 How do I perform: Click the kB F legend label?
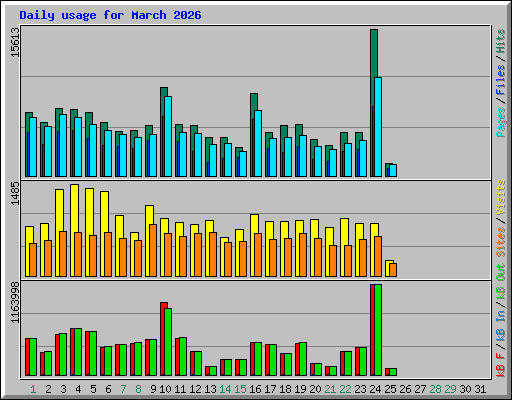click(x=501, y=365)
